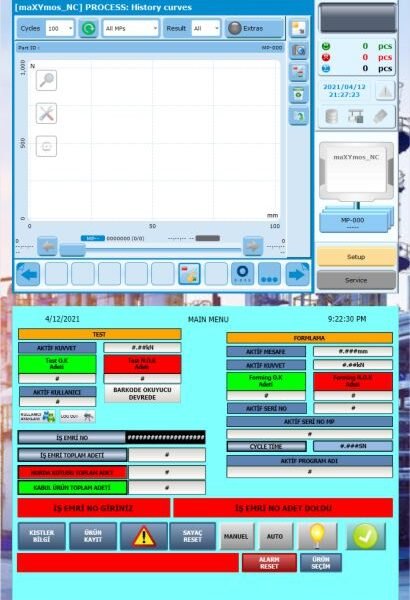Click the blue right arrow navigation icon
Image resolution: width=410 pixels, height=600 pixels.
(297, 274)
